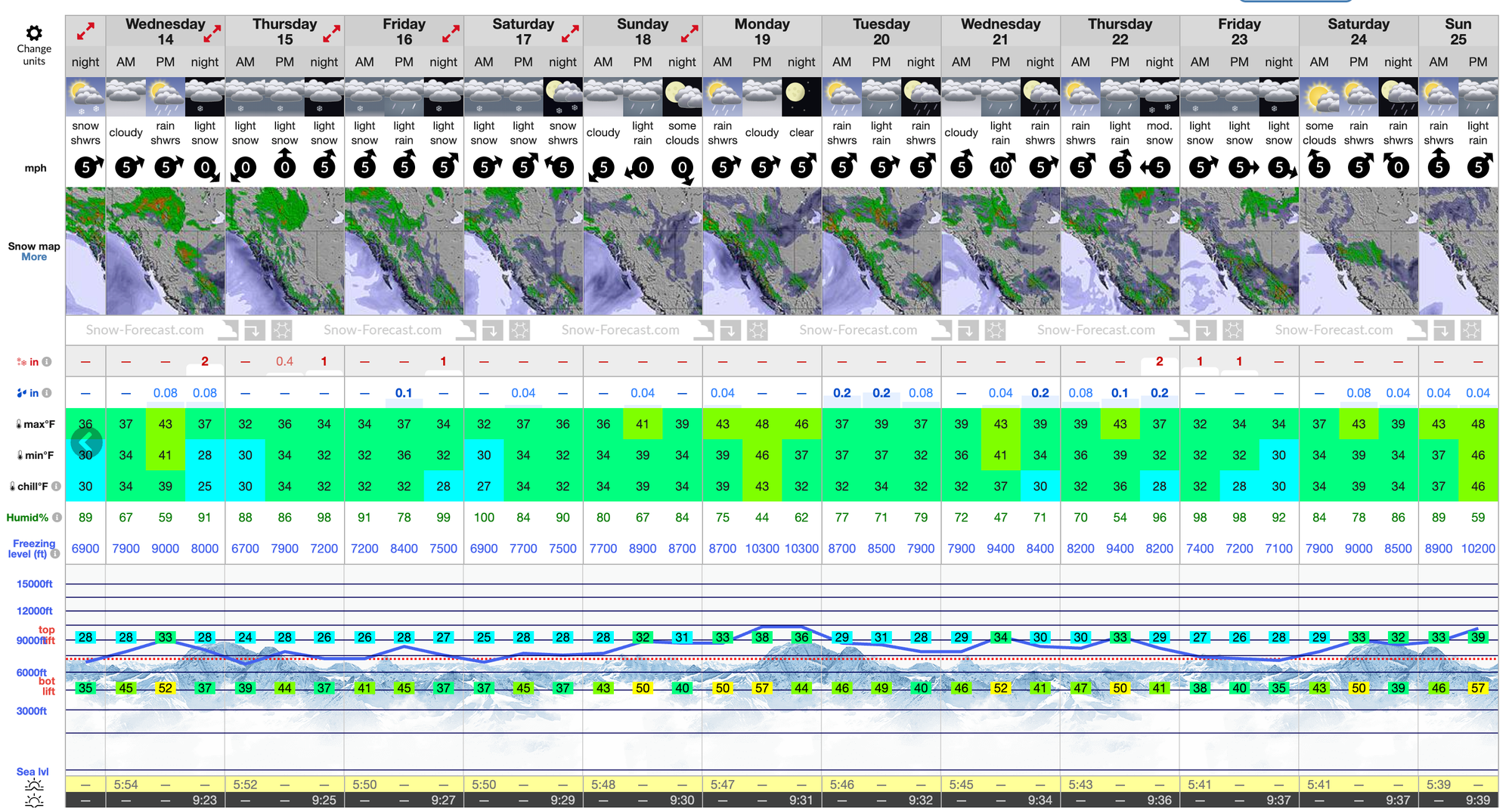
Task: Click the More link under Snow map
Action: (x=34, y=257)
